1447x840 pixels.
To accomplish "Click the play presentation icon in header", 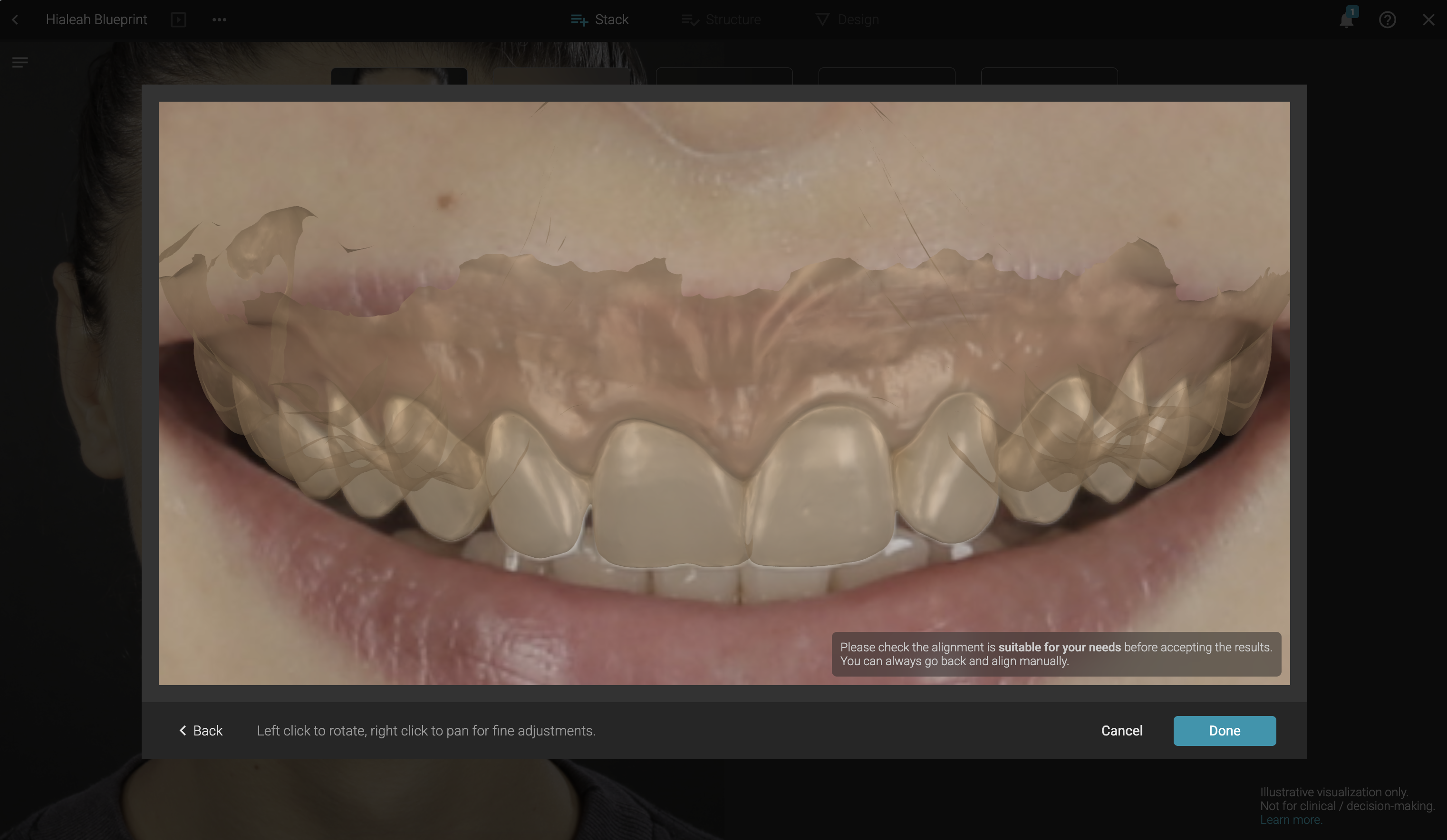I will tap(179, 19).
